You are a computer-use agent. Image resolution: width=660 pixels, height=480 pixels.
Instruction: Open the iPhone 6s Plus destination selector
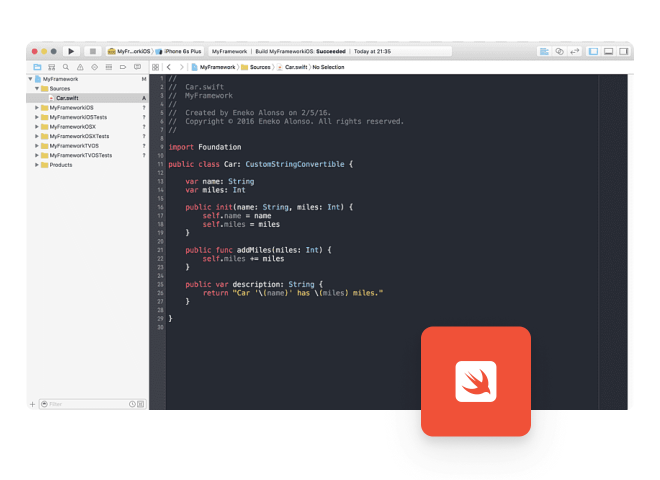(181, 51)
